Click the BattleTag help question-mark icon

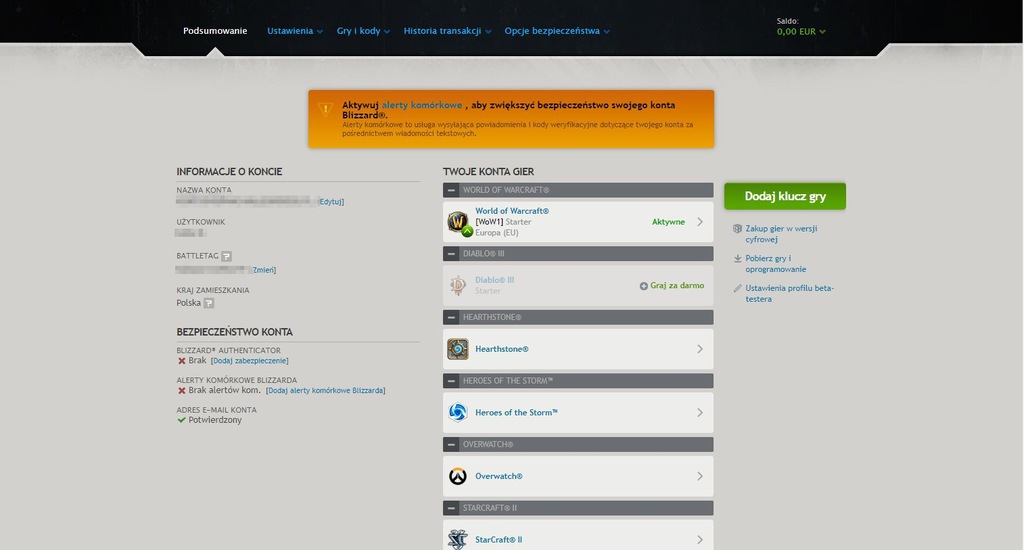(x=226, y=256)
